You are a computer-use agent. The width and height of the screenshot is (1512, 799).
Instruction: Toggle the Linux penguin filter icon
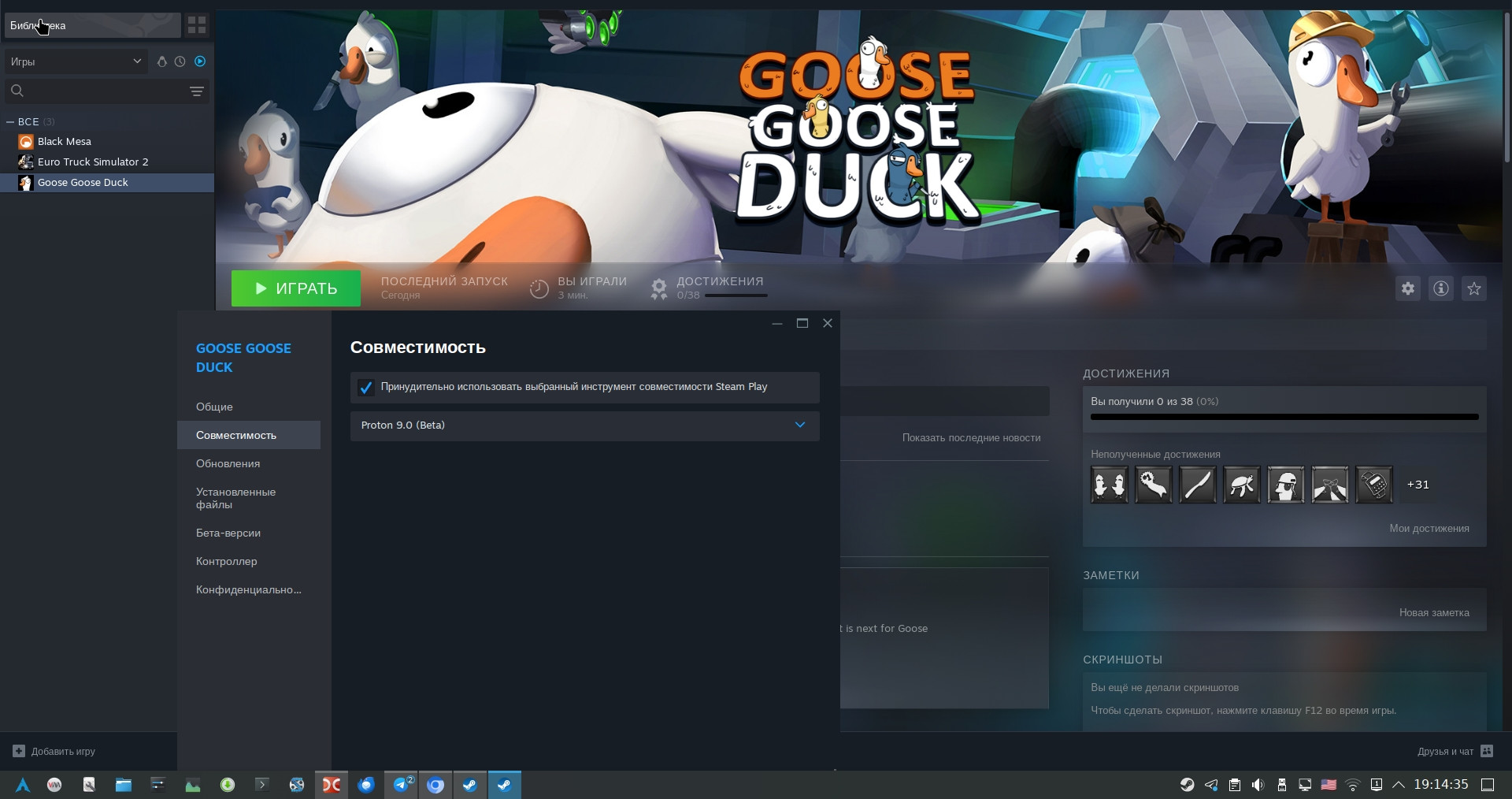(x=162, y=61)
